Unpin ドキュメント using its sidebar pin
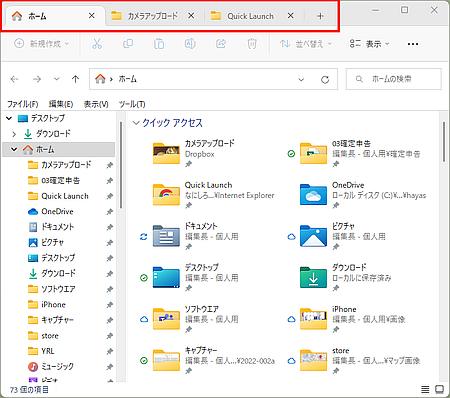This screenshot has height=398, width=450. pyautogui.click(x=110, y=227)
